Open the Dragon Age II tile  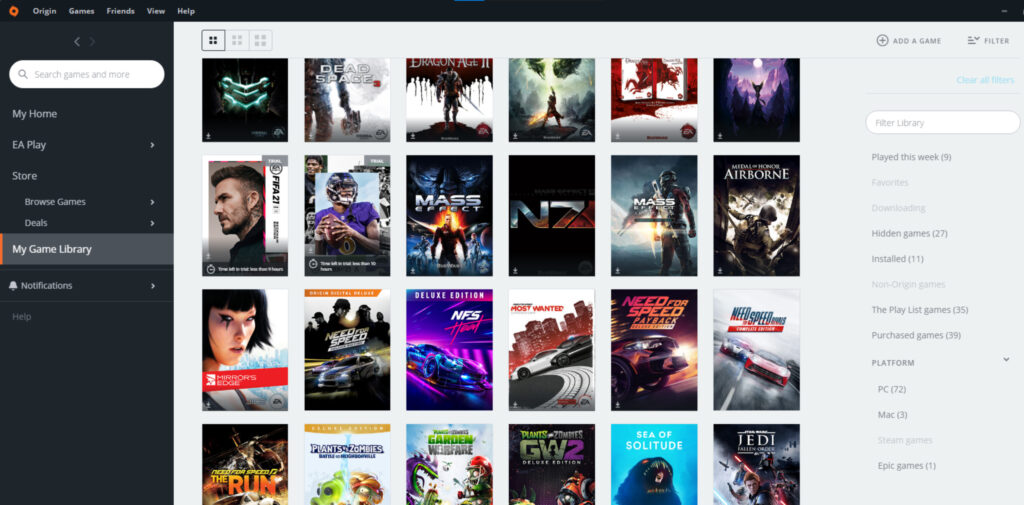point(449,100)
